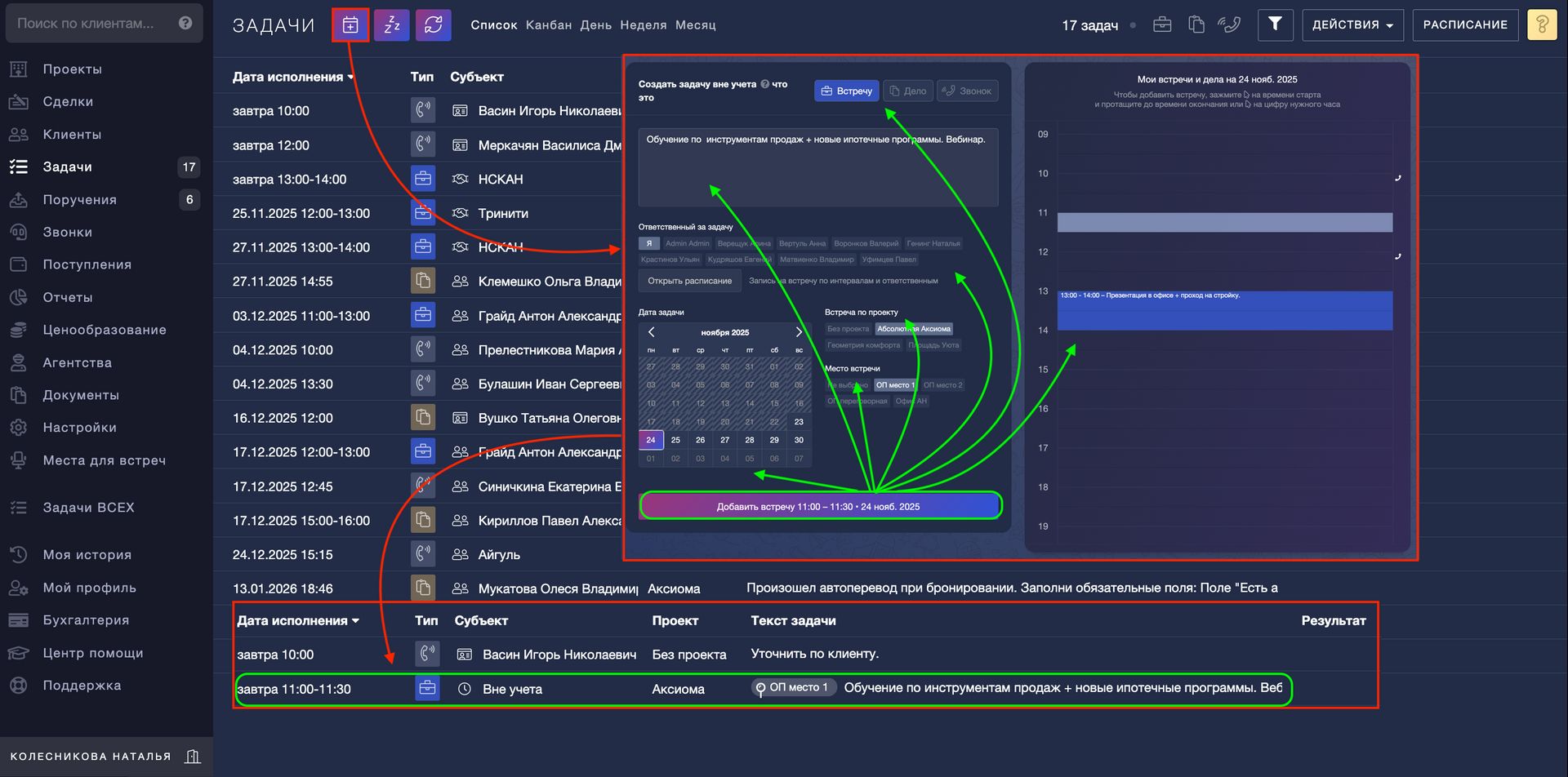
Task: Open Центр помощи in the sidebar
Action: click(92, 653)
